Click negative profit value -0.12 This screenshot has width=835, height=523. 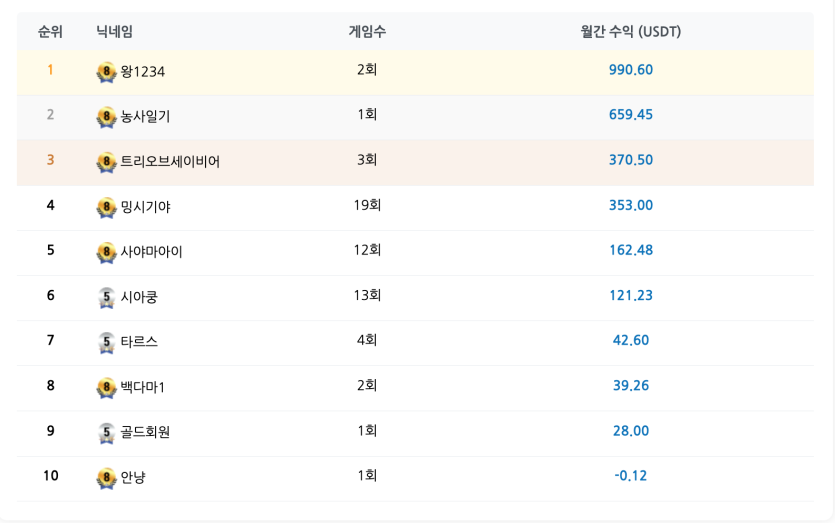[x=631, y=476]
